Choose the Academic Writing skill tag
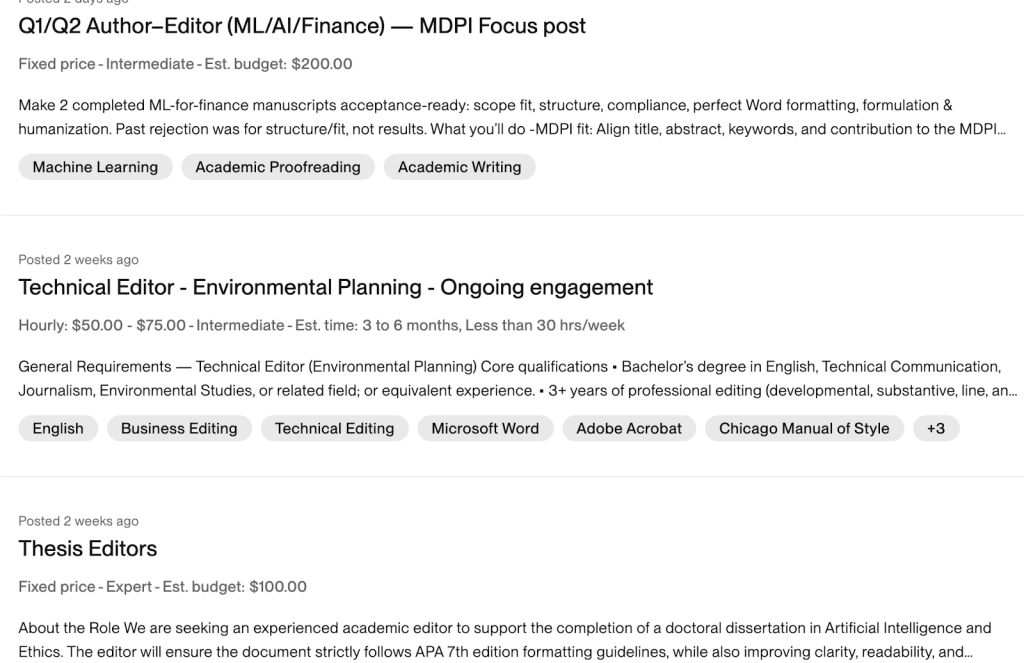The height and width of the screenshot is (663, 1024). 459,167
